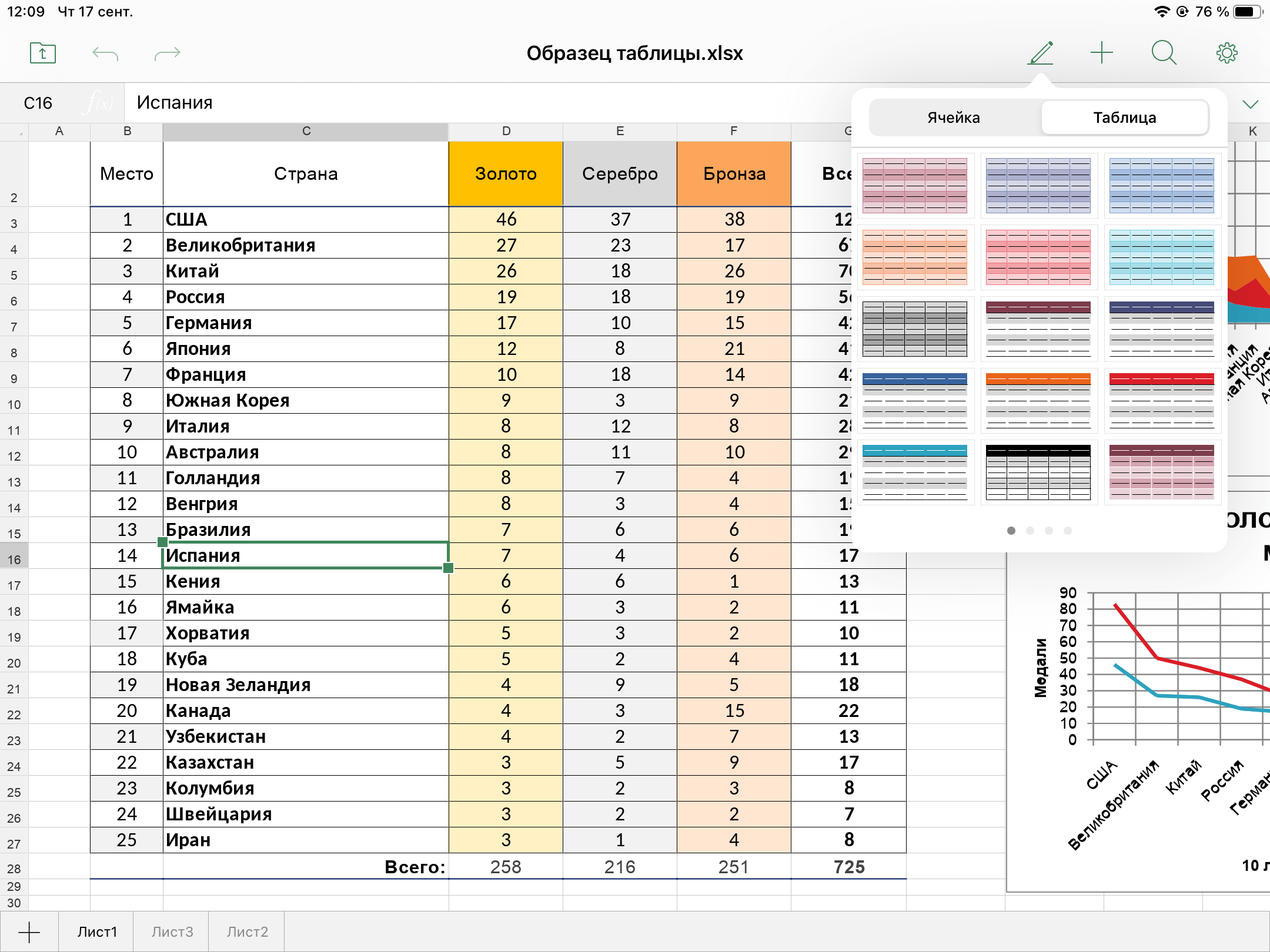Select cell containing США
The height and width of the screenshot is (952, 1270).
click(x=306, y=220)
